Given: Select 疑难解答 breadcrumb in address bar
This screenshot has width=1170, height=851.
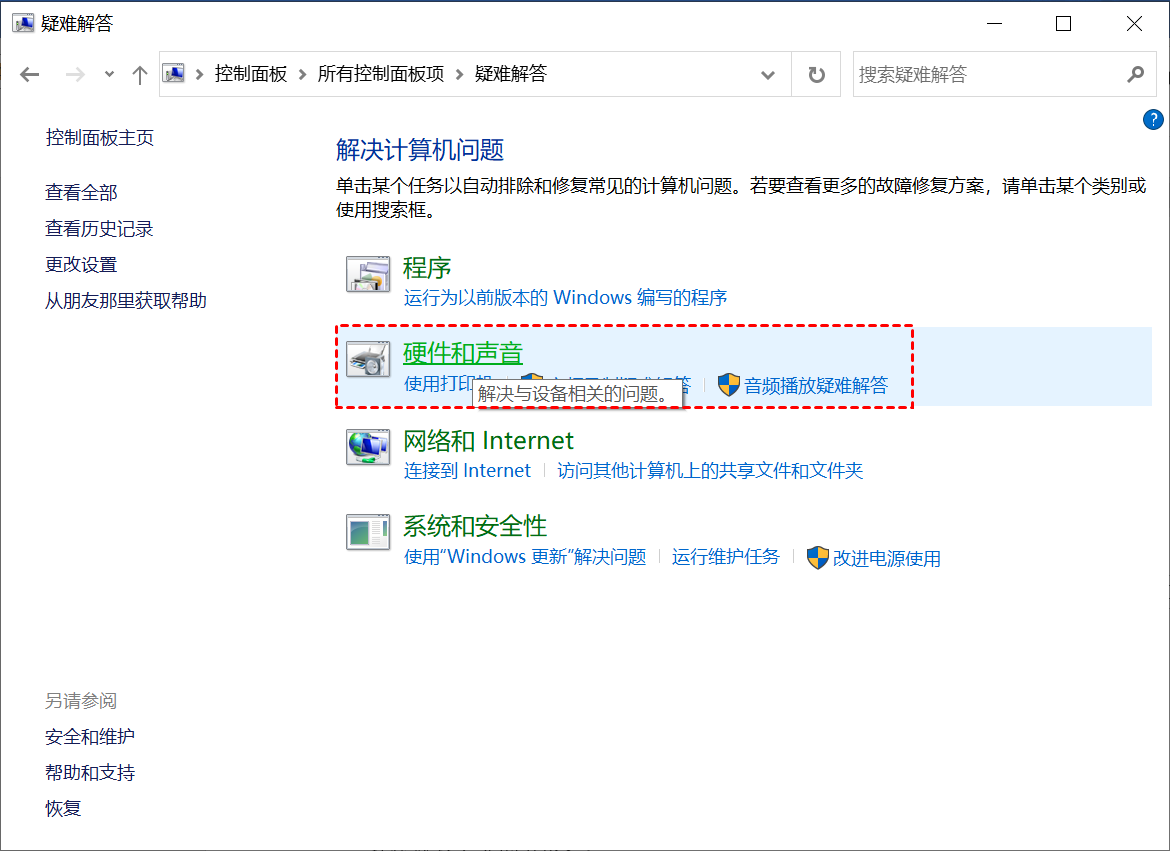Looking at the screenshot, I should (x=511, y=73).
